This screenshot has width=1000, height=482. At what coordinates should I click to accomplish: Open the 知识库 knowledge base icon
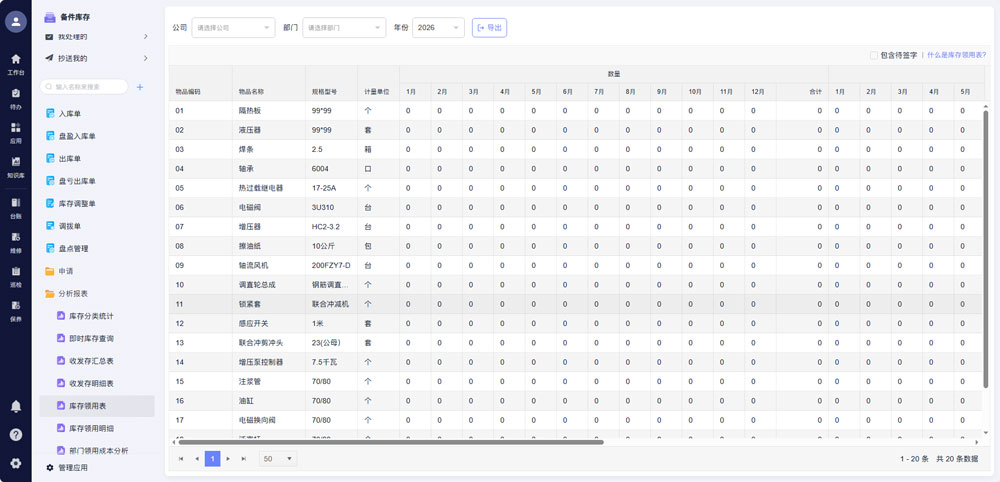15,165
